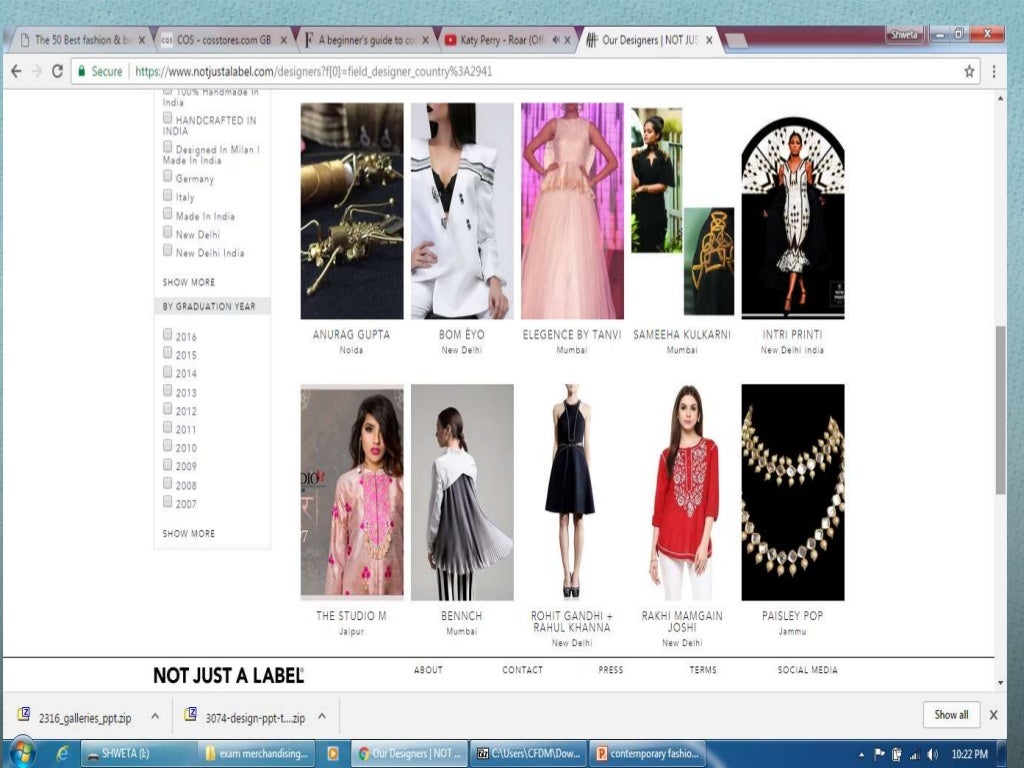Switch to contemporary fashio... PowerPoint taskbar item

[648, 754]
